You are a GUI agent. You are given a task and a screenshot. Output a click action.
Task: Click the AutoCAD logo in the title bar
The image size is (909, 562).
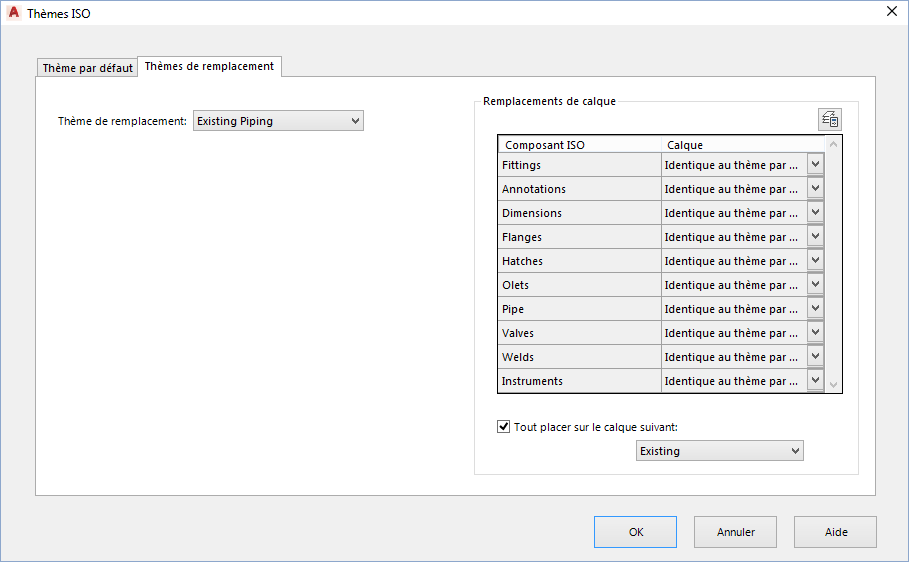14,13
